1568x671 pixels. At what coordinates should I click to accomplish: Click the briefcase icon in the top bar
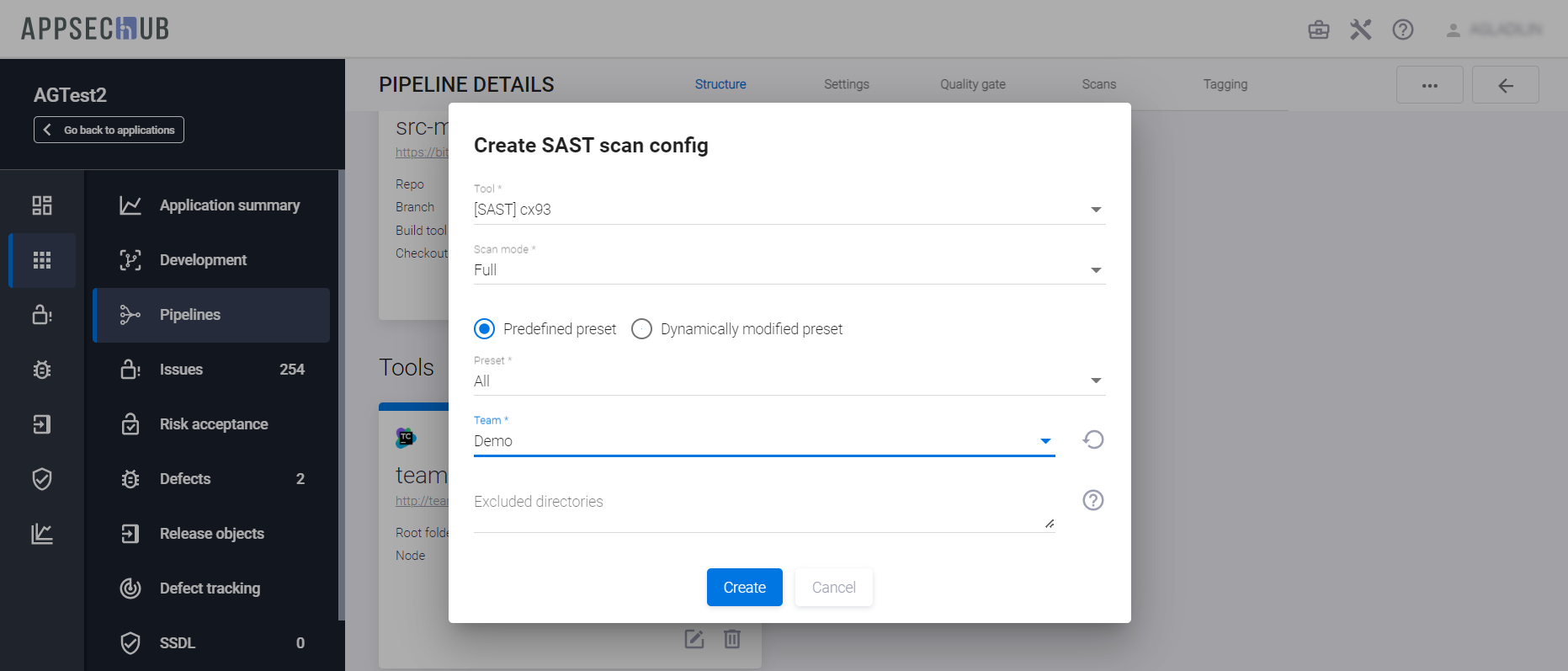pos(1318,29)
